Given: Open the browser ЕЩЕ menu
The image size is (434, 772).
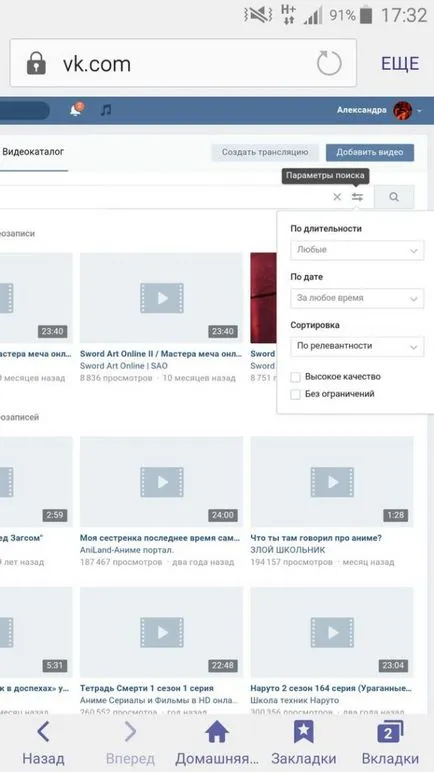Looking at the screenshot, I should 400,64.
